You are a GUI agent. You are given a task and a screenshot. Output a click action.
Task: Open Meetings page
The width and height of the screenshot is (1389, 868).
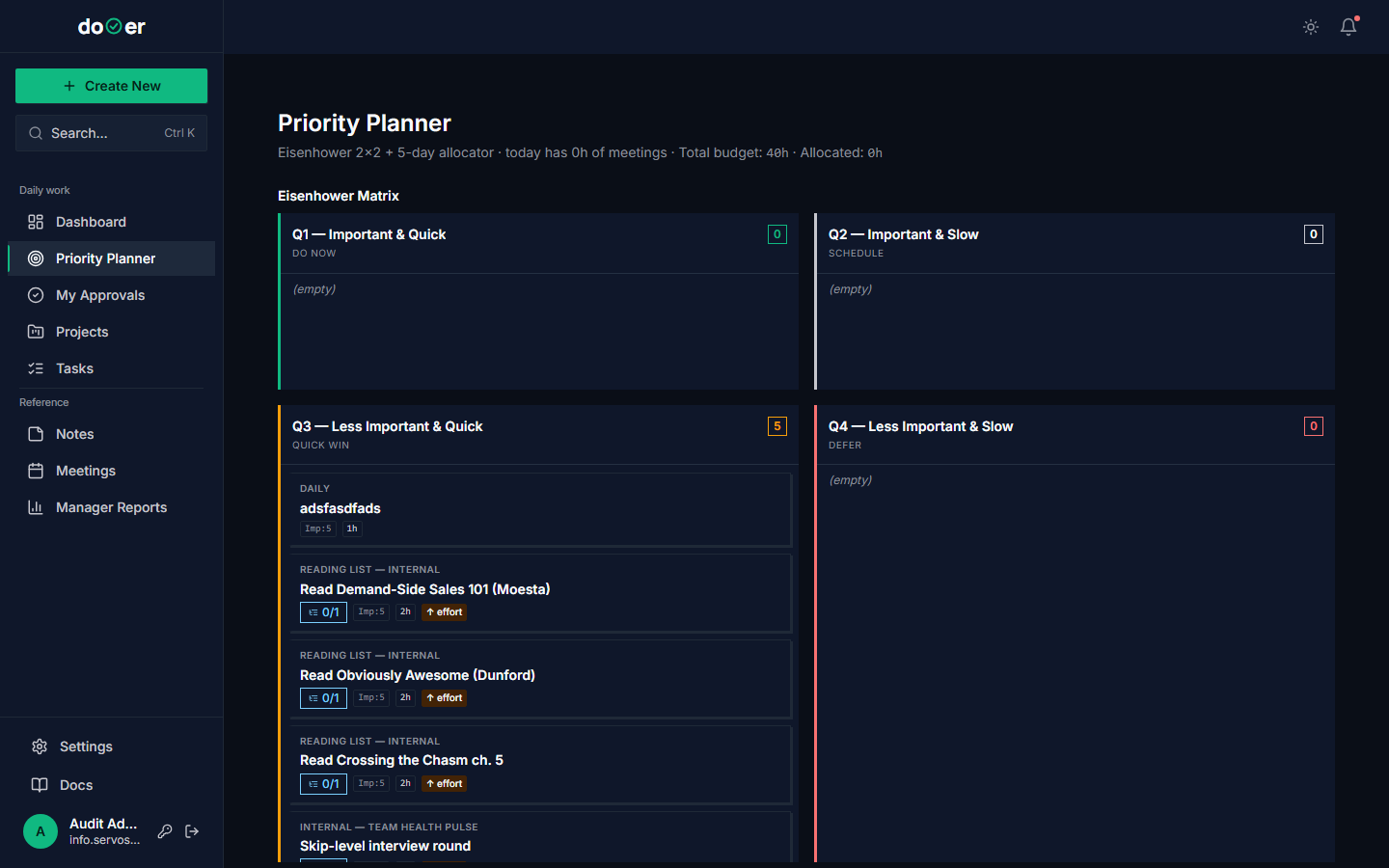(111, 471)
